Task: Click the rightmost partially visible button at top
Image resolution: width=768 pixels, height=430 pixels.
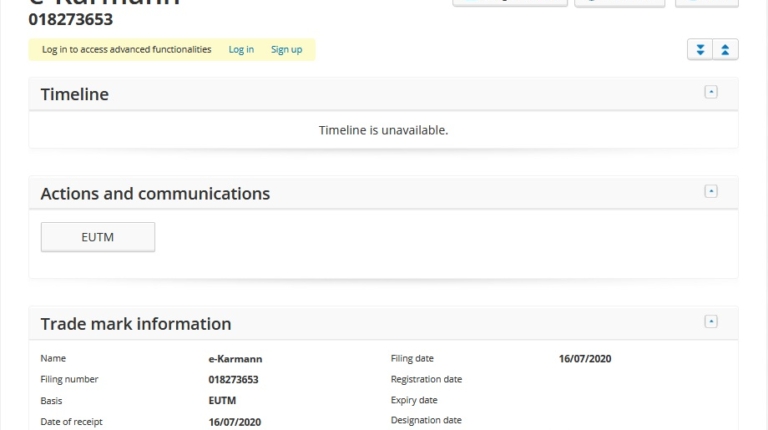Action: pos(706,3)
